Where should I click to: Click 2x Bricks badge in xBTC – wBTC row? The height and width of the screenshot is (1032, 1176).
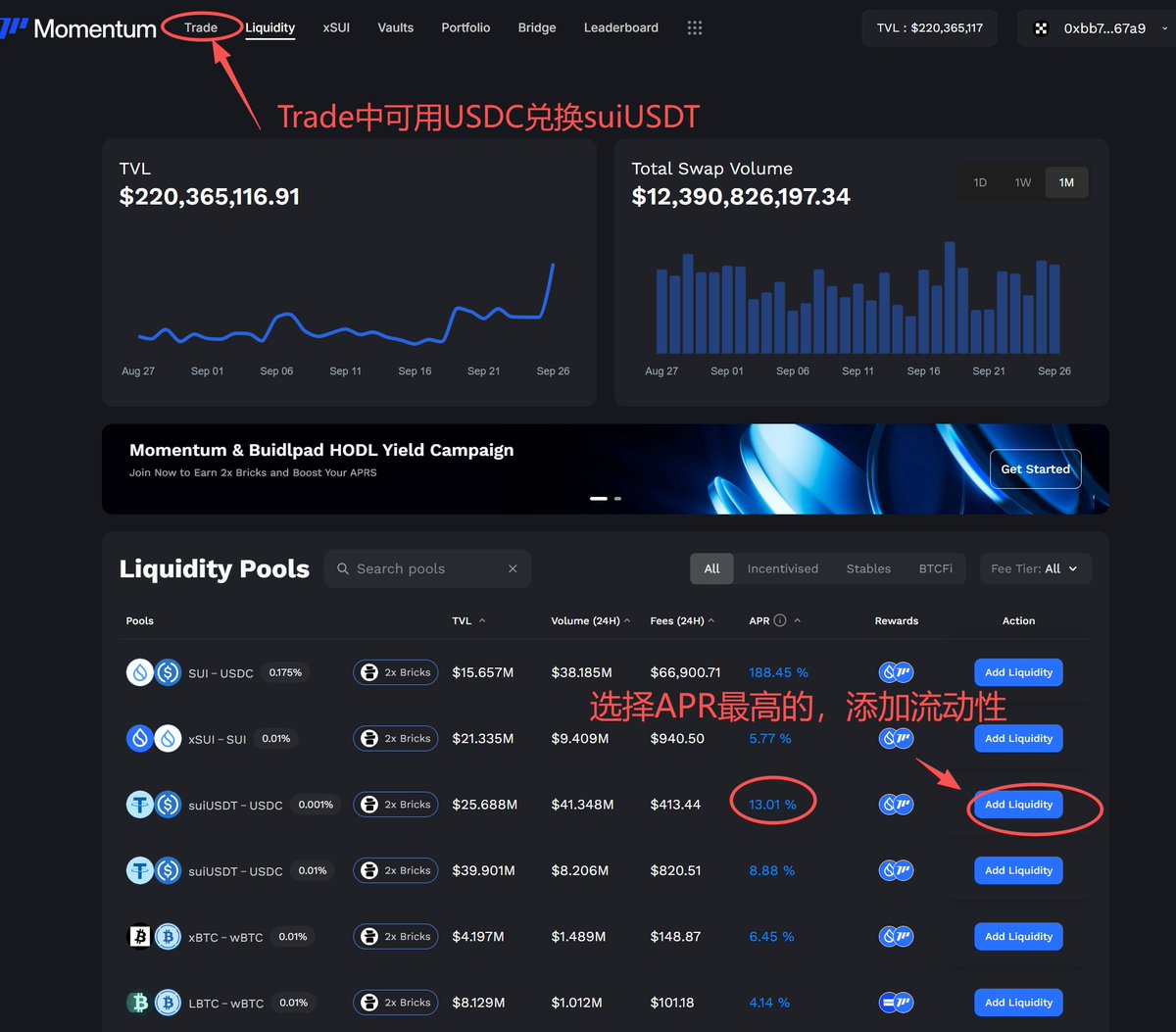click(x=396, y=936)
